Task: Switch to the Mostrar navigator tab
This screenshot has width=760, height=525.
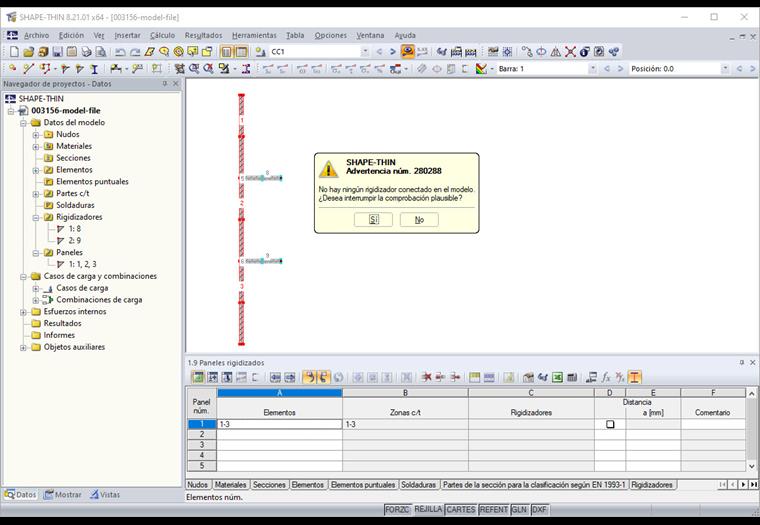Action: pos(63,494)
